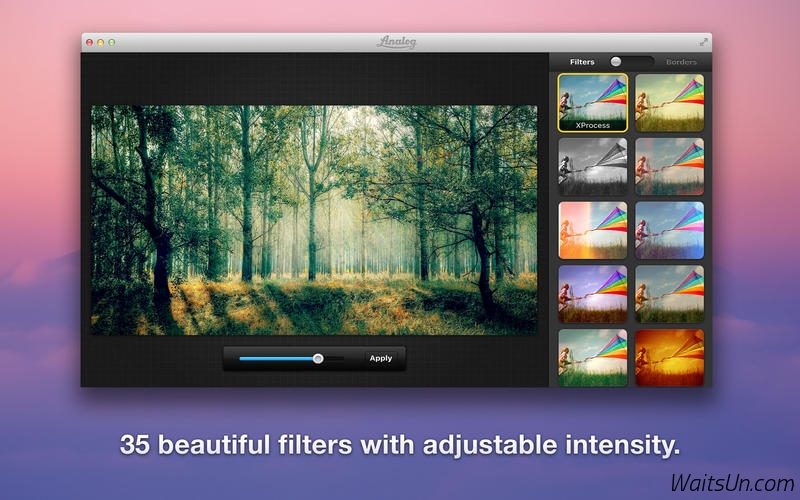
Task: Select the blue vignette filter thumbnail
Action: (x=669, y=230)
